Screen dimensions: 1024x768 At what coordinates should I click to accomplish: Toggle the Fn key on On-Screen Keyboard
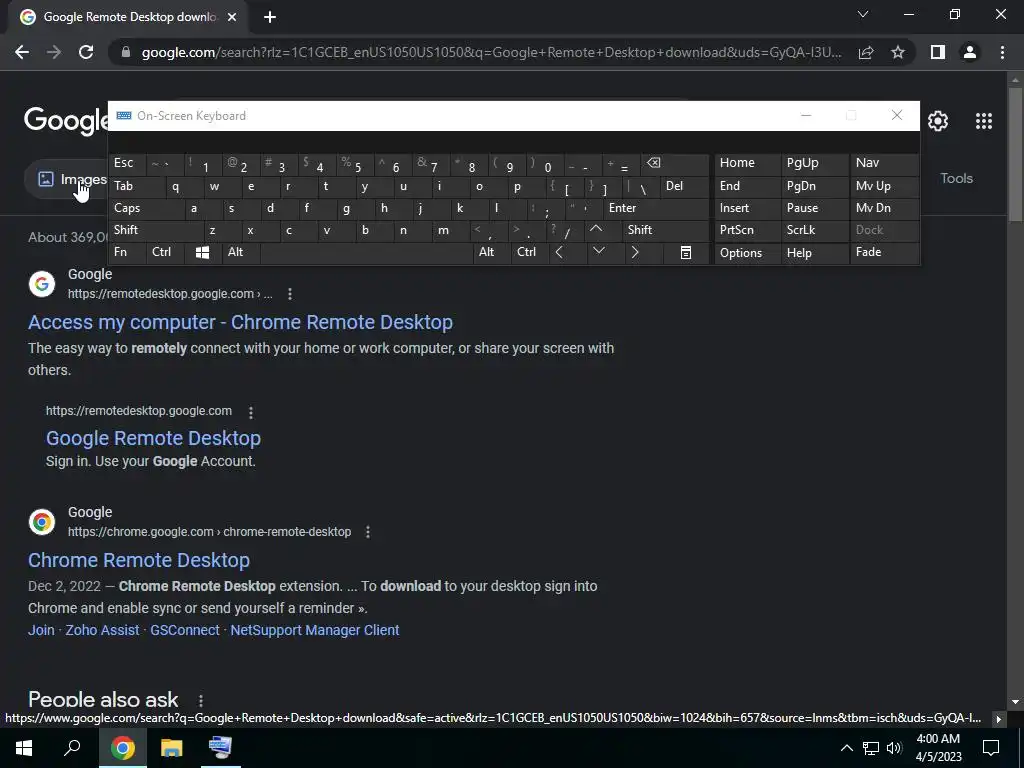coord(127,252)
